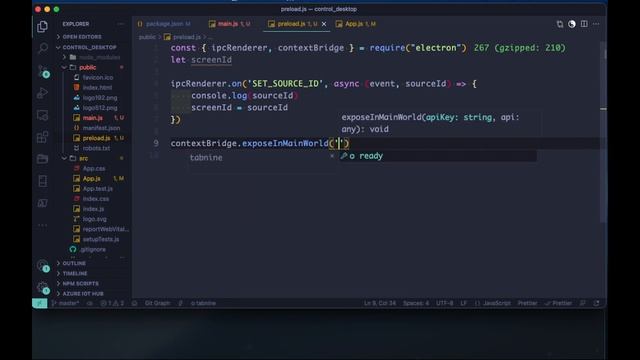Collapse the public folder
The height and width of the screenshot is (360, 640).
(x=87, y=67)
